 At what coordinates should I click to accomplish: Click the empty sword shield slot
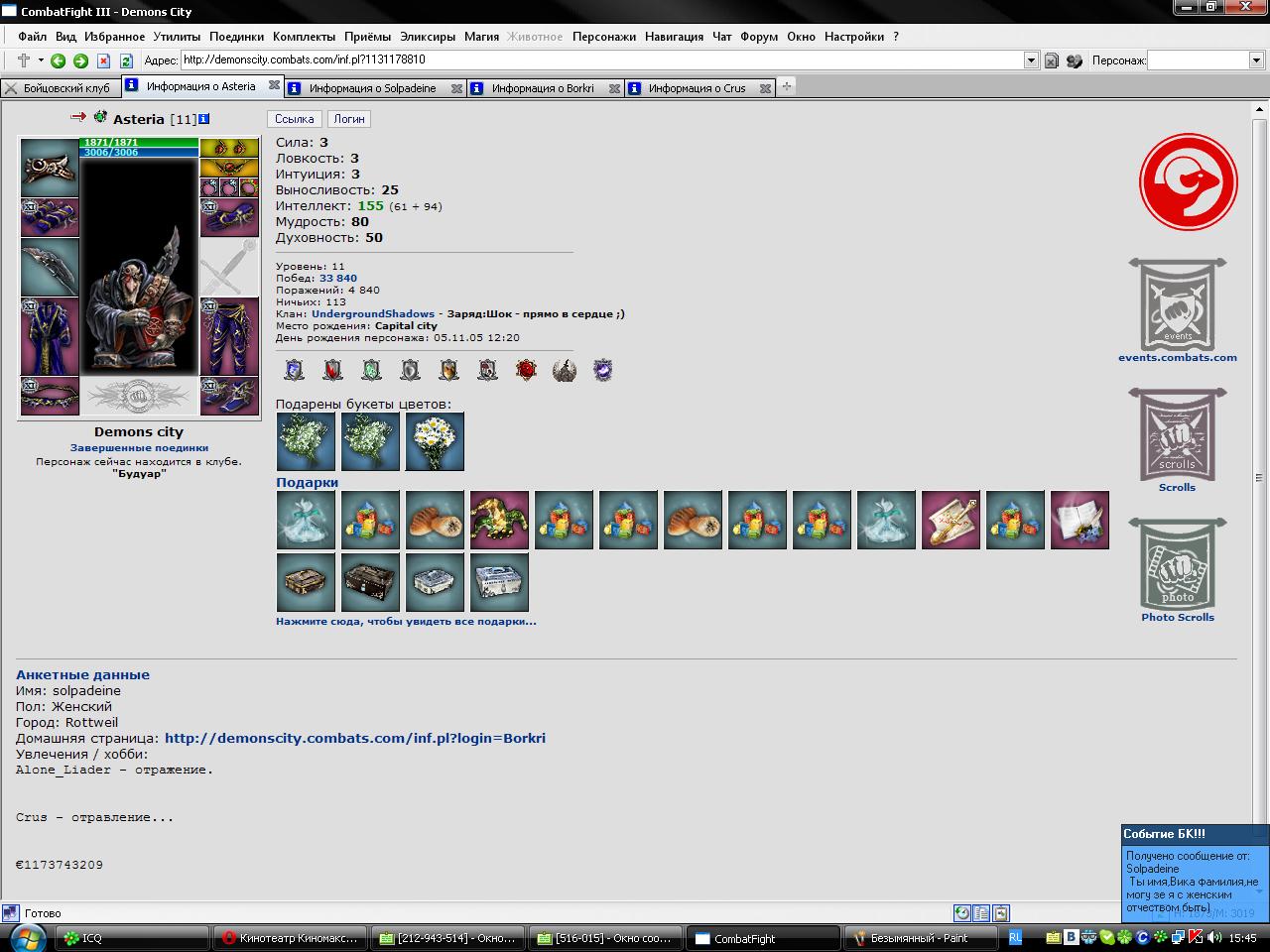click(229, 267)
